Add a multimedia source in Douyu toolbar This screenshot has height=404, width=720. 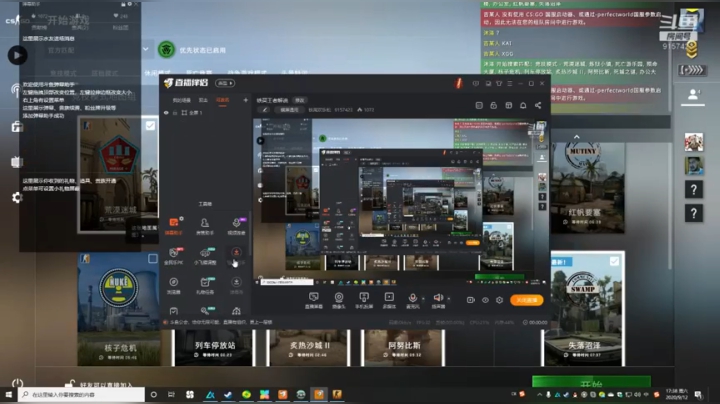tap(389, 300)
